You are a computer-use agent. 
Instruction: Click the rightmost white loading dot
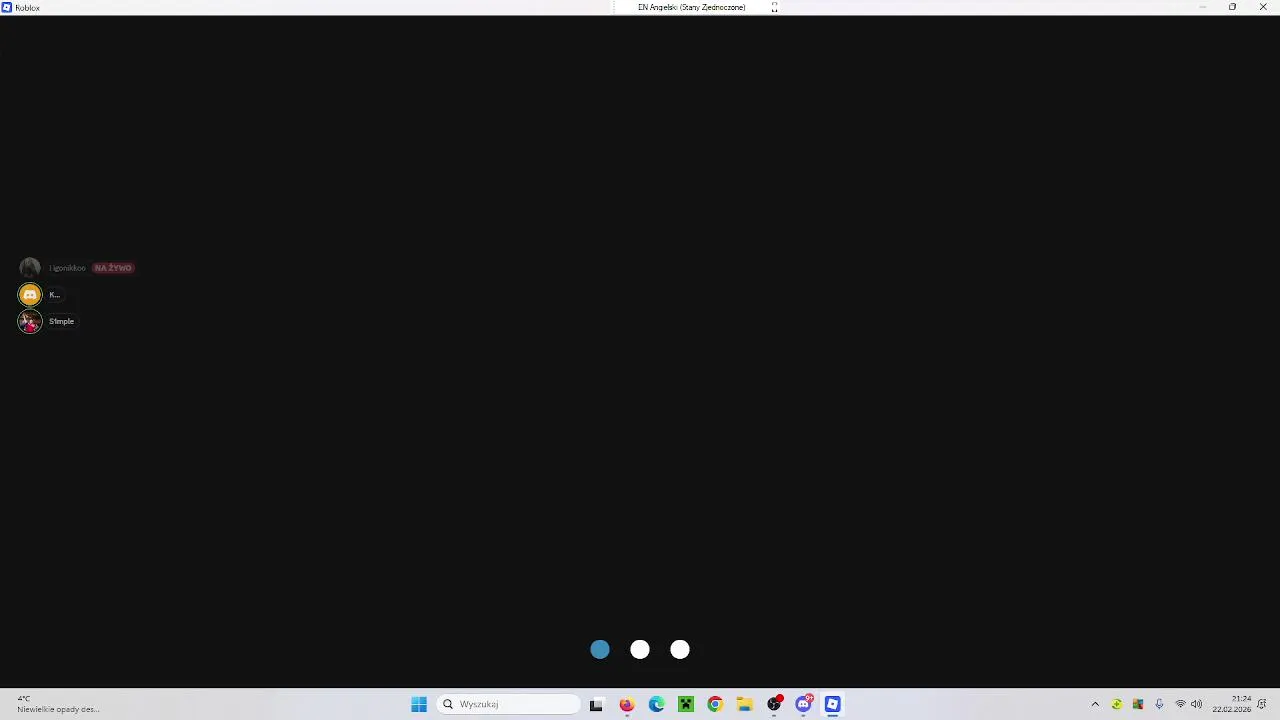[x=680, y=650]
